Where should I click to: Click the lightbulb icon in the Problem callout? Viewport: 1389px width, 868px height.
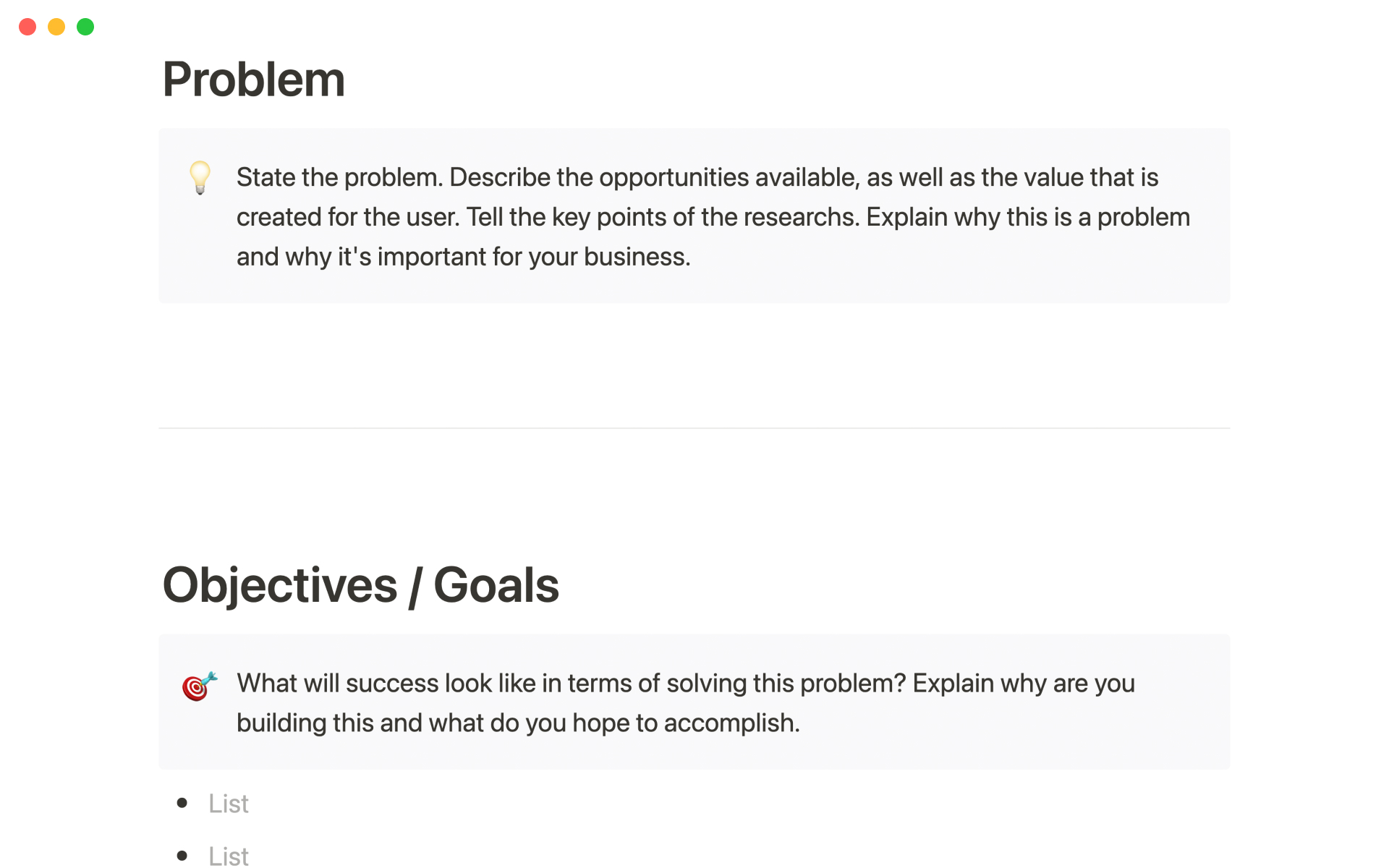tap(200, 177)
